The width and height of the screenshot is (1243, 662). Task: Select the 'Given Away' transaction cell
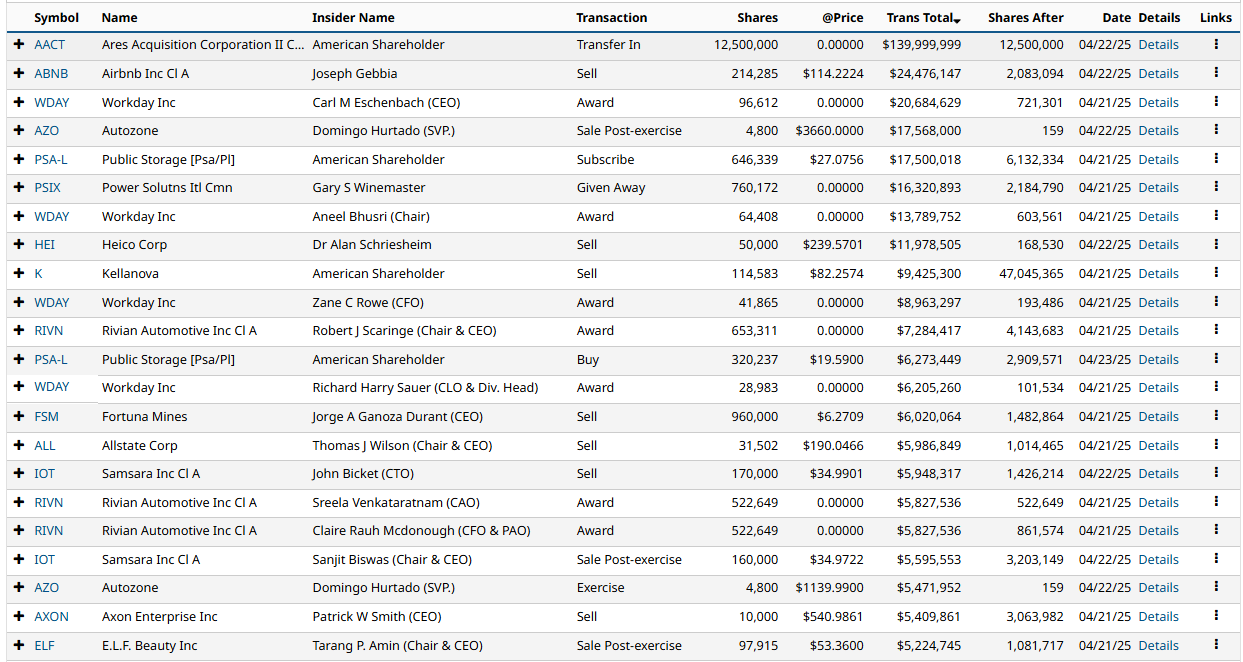[x=611, y=187]
